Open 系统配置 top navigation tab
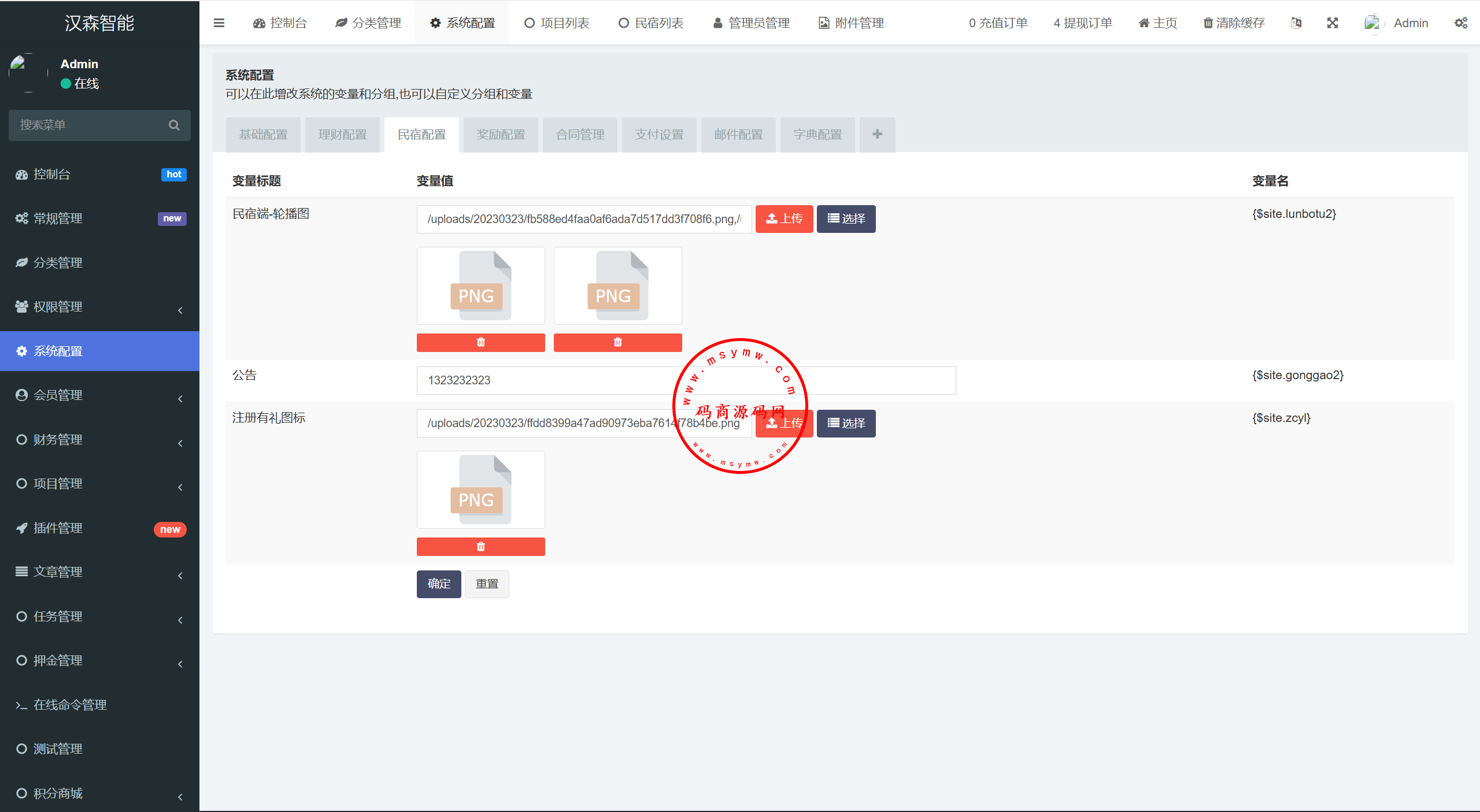Screen dimensions: 1480x812 click(x=462, y=23)
